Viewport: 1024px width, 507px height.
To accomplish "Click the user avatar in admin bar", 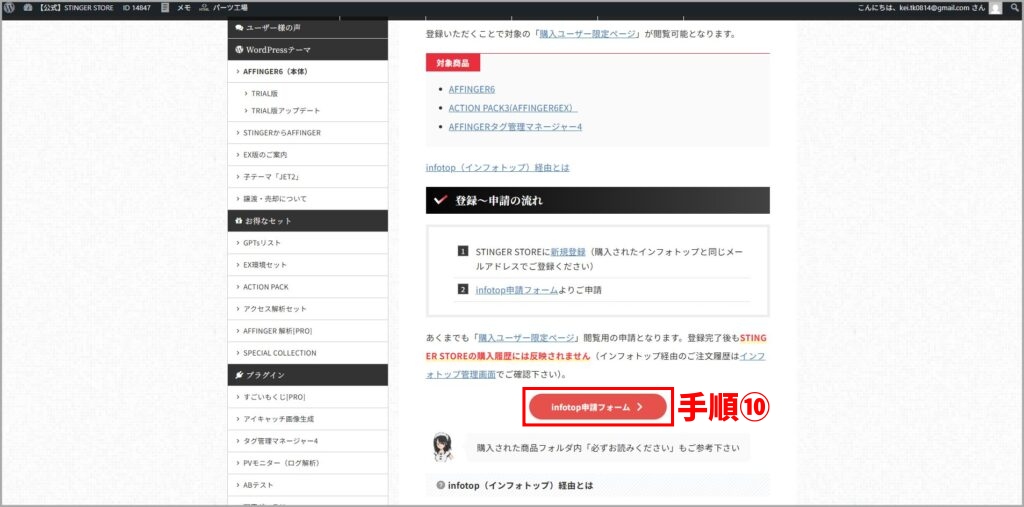I will pyautogui.click(x=995, y=8).
